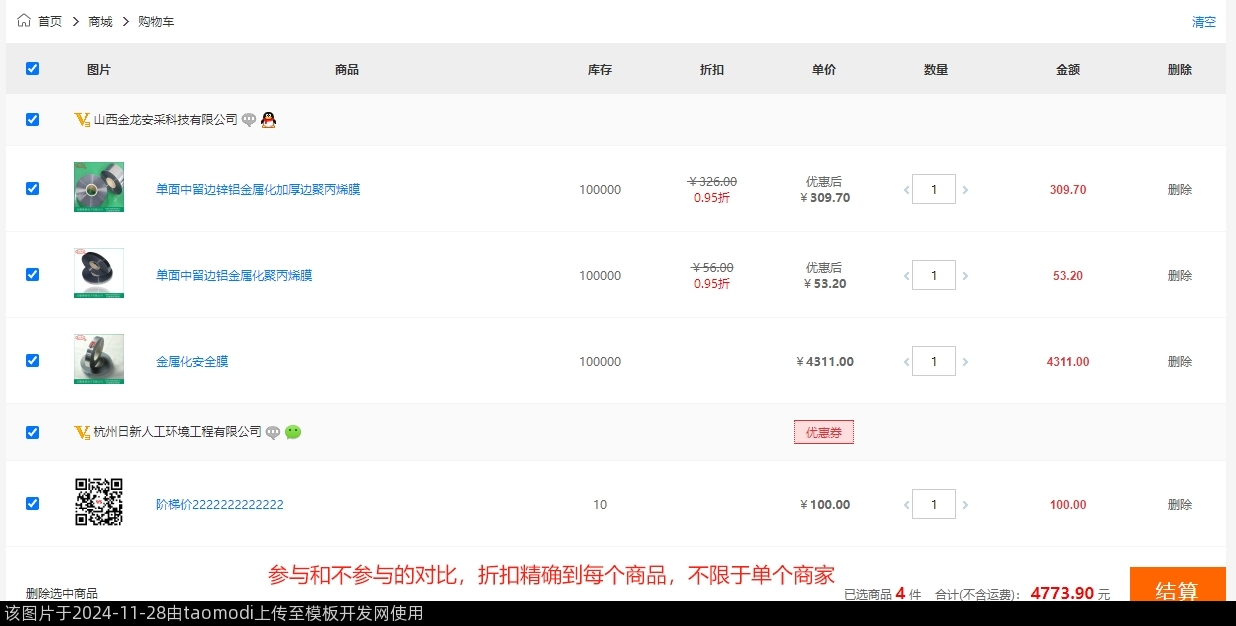1236x626 pixels.
Task: Increase quantity of 单面中留边锌铝金属化加厚边聚丙烯膜
Action: click(x=965, y=190)
